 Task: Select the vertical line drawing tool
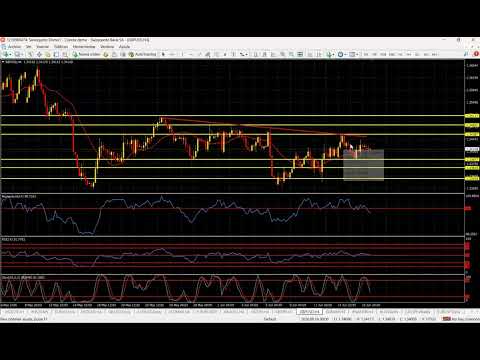pyautogui.click(x=182, y=54)
